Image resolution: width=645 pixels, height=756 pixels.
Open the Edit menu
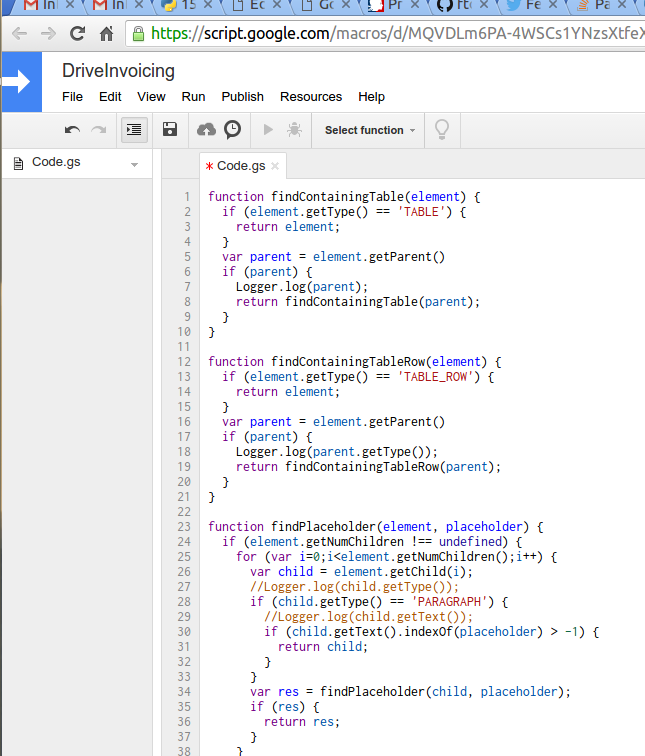pyautogui.click(x=110, y=97)
